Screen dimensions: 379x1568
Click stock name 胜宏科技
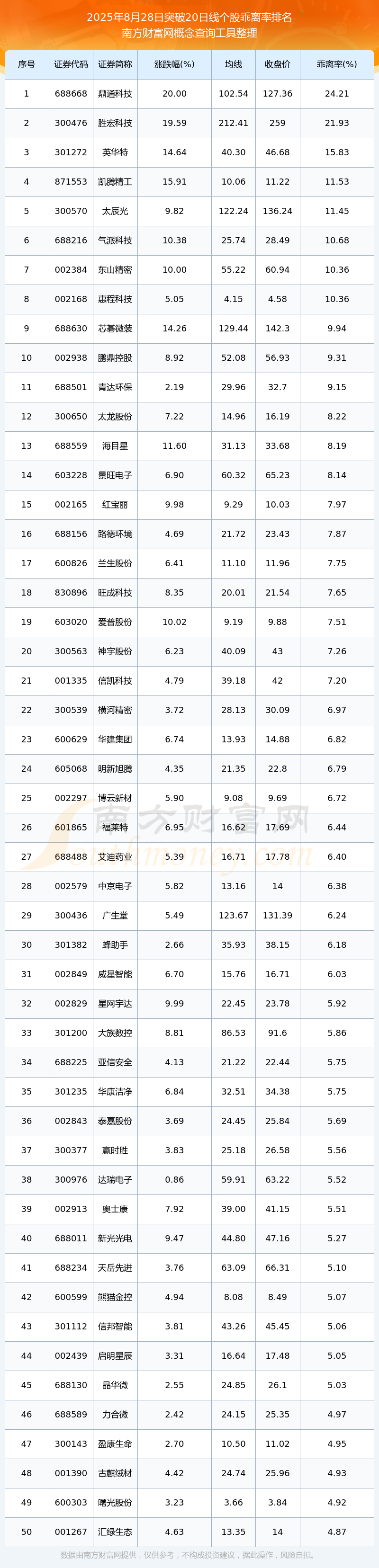115,123
